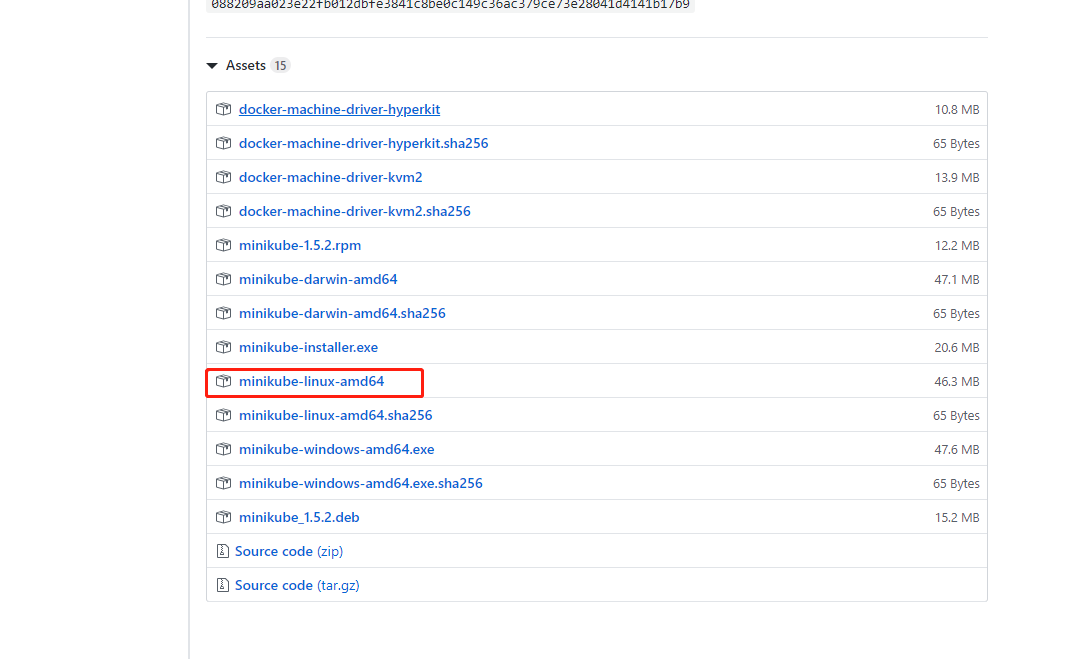The image size is (1073, 659).
Task: Click package icon beside minikube-linux-amd64
Action: 224,382
